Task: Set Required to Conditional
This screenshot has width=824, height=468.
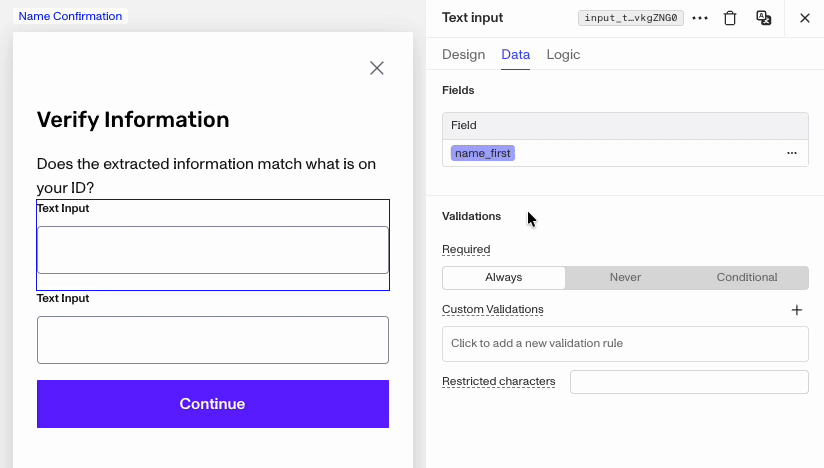Action: 747,277
